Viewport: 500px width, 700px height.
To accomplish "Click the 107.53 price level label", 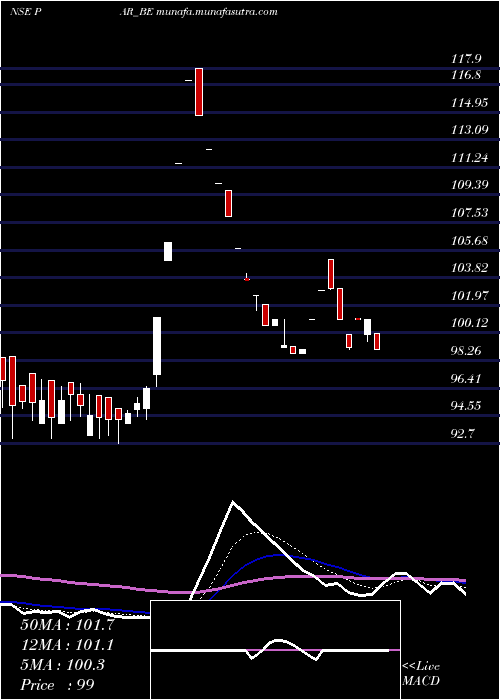I will 469,212.
